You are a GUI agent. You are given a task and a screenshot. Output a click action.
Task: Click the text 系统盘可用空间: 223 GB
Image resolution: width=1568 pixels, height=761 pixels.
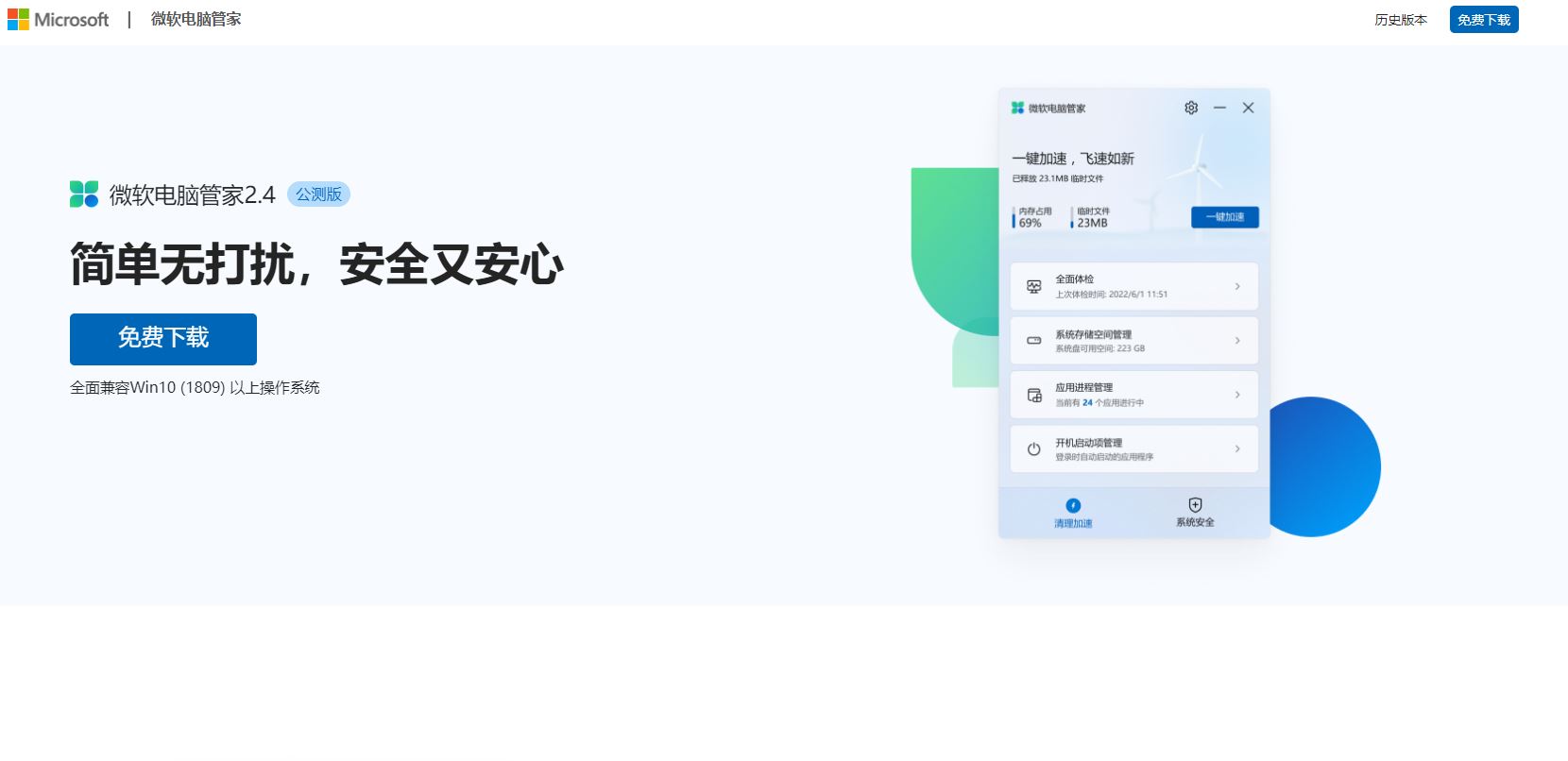(x=1100, y=348)
